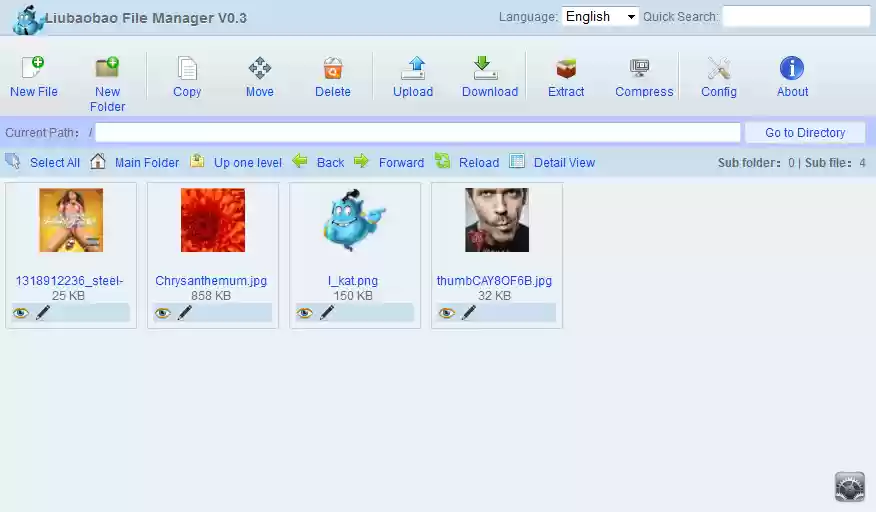The height and width of the screenshot is (512, 876).
Task: Edit 1318912236_steel file with pencil icon
Action: [x=43, y=313]
